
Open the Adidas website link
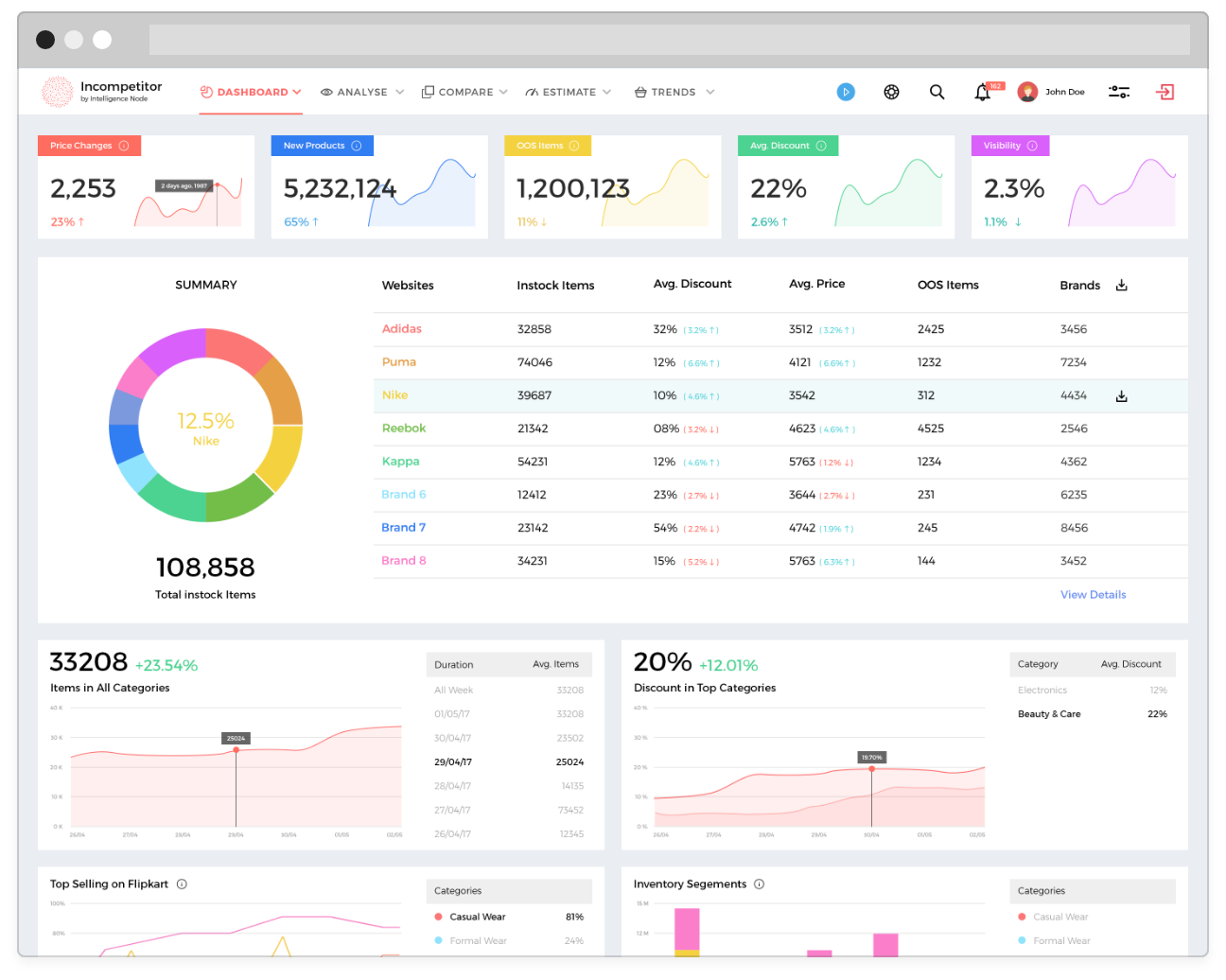click(x=402, y=329)
